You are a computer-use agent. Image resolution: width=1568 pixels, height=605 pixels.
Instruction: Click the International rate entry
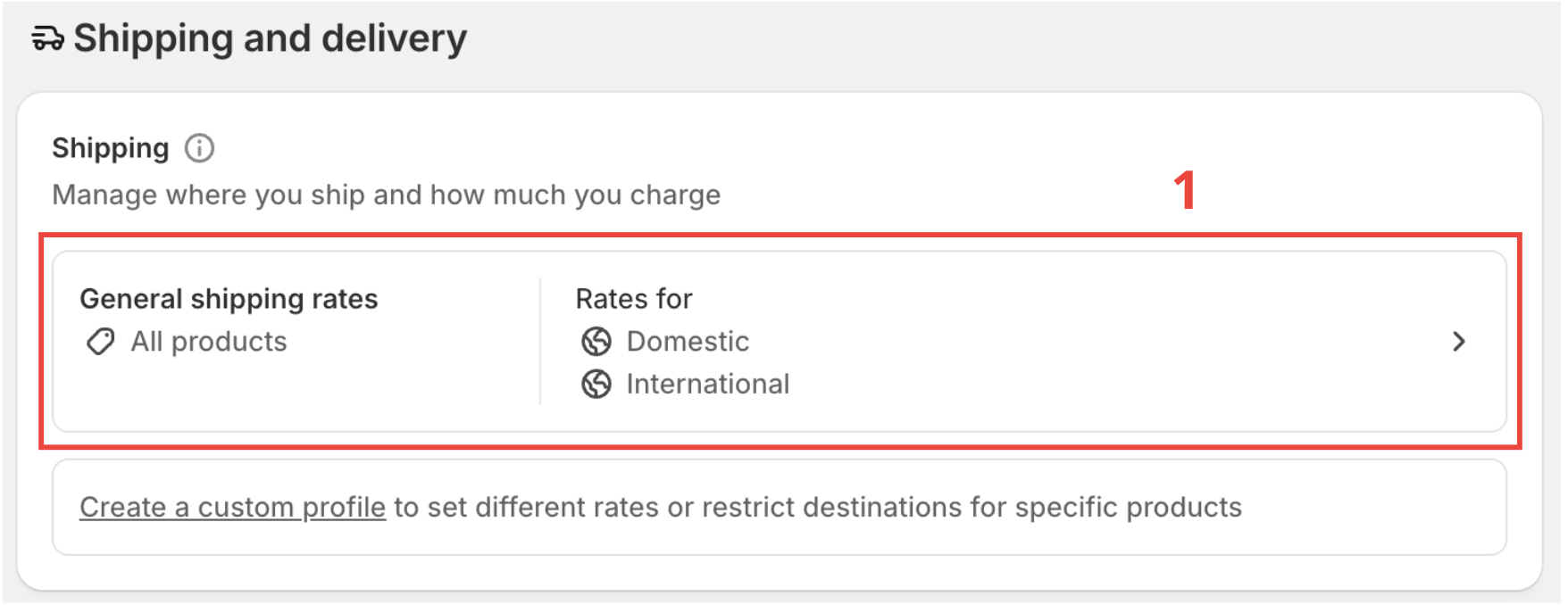click(x=708, y=384)
